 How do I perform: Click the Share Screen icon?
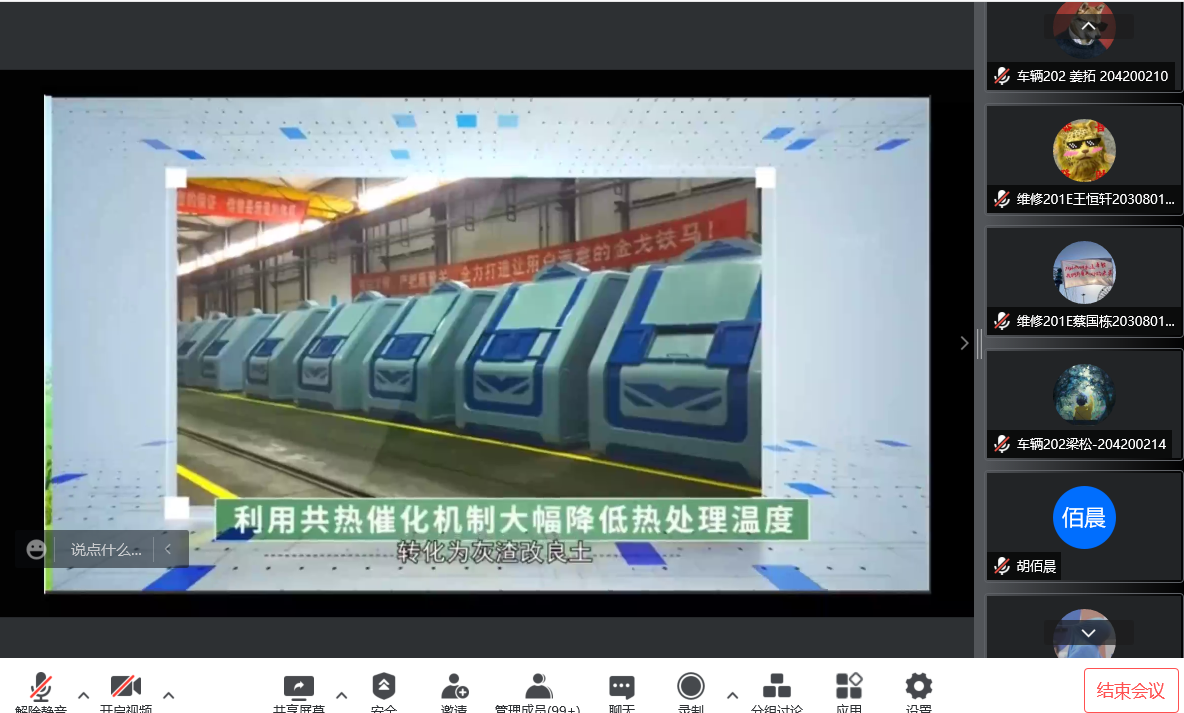298,688
